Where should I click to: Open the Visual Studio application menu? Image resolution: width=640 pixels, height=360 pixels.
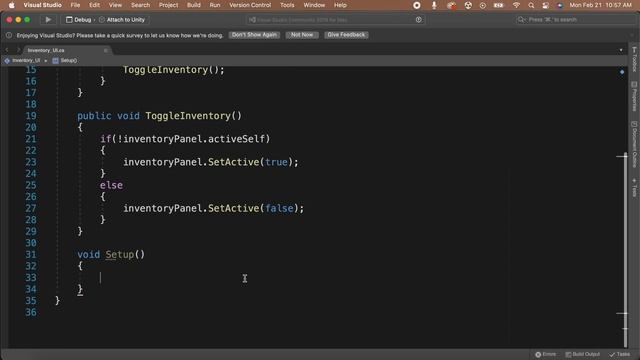click(42, 5)
